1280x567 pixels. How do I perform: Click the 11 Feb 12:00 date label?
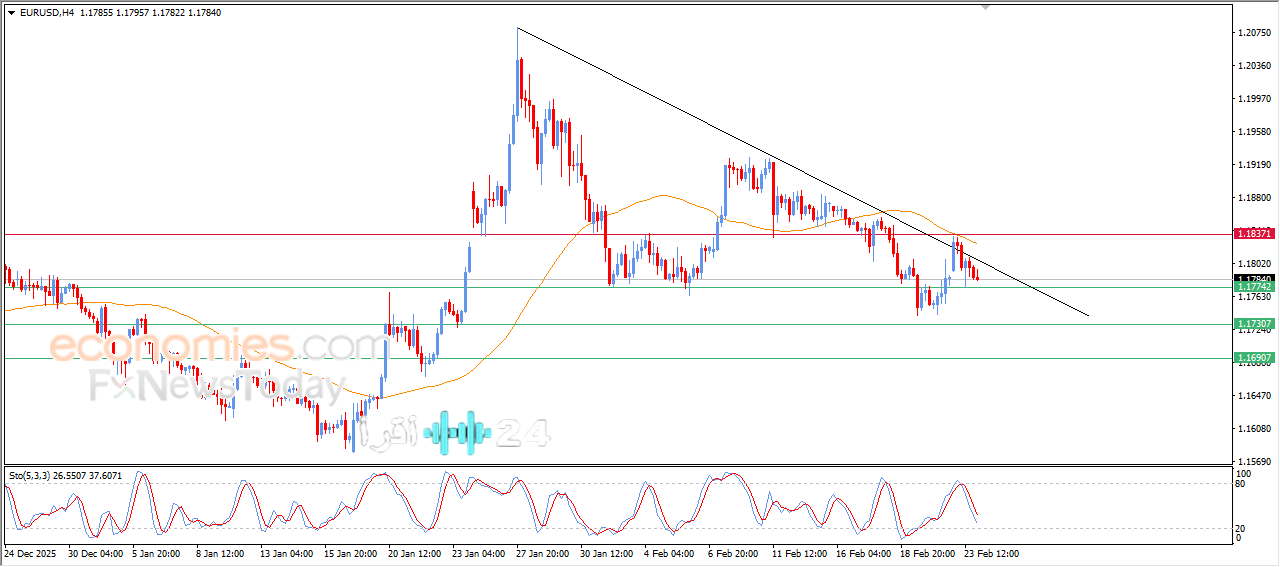[798, 553]
